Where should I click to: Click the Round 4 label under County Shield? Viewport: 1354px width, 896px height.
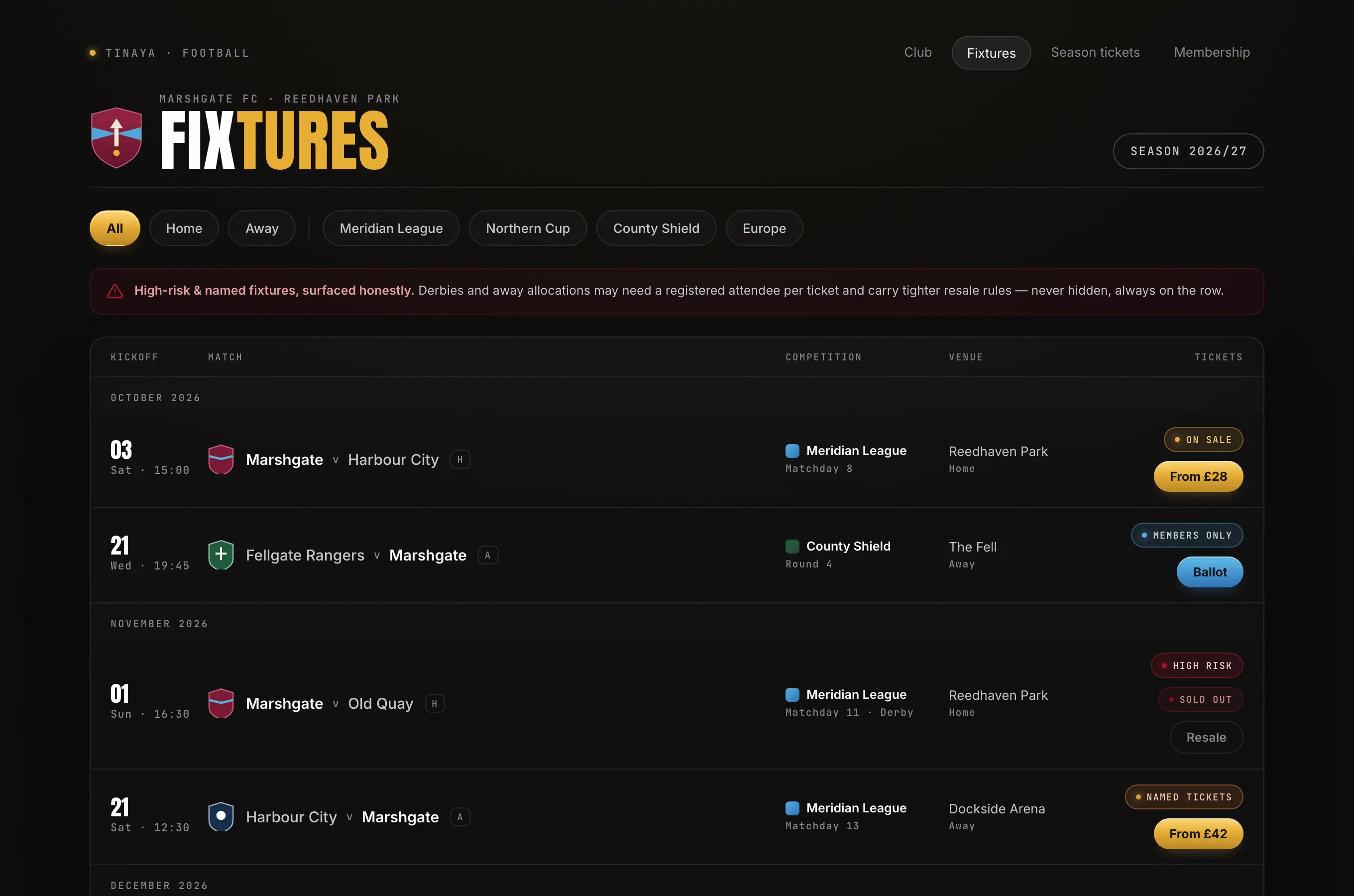coord(808,563)
